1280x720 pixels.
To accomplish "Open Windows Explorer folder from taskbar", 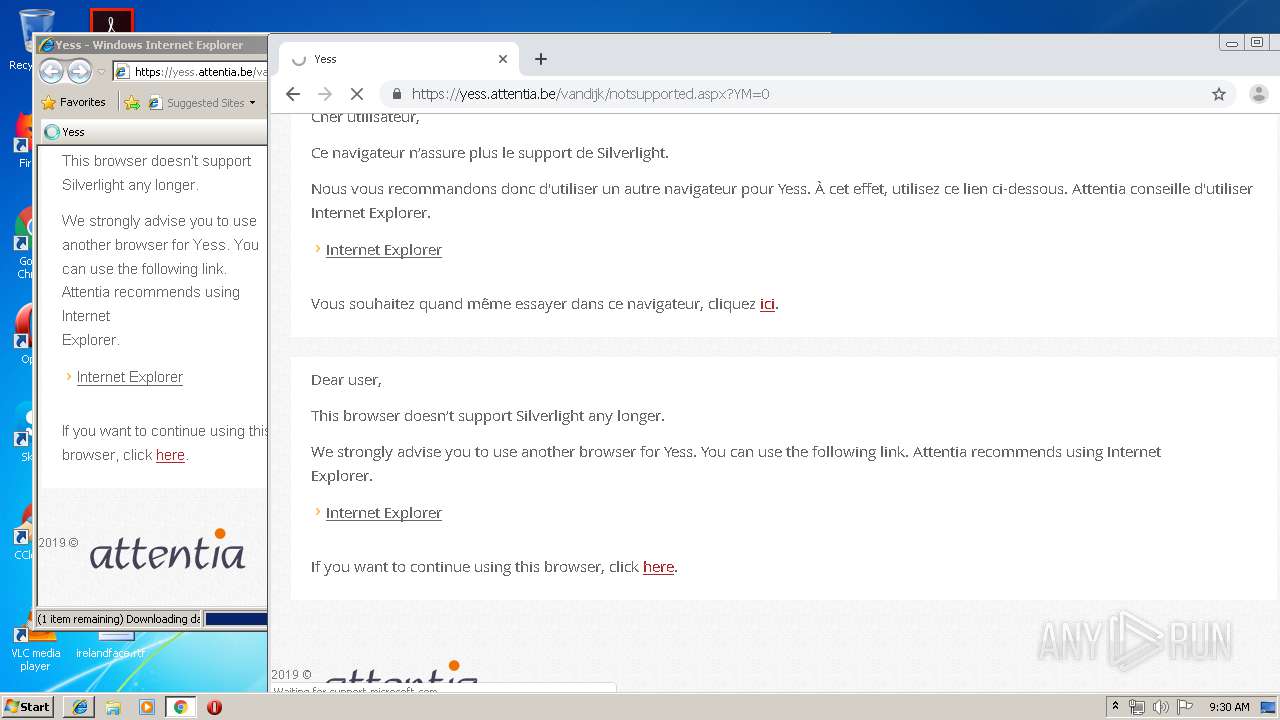I will pos(113,707).
